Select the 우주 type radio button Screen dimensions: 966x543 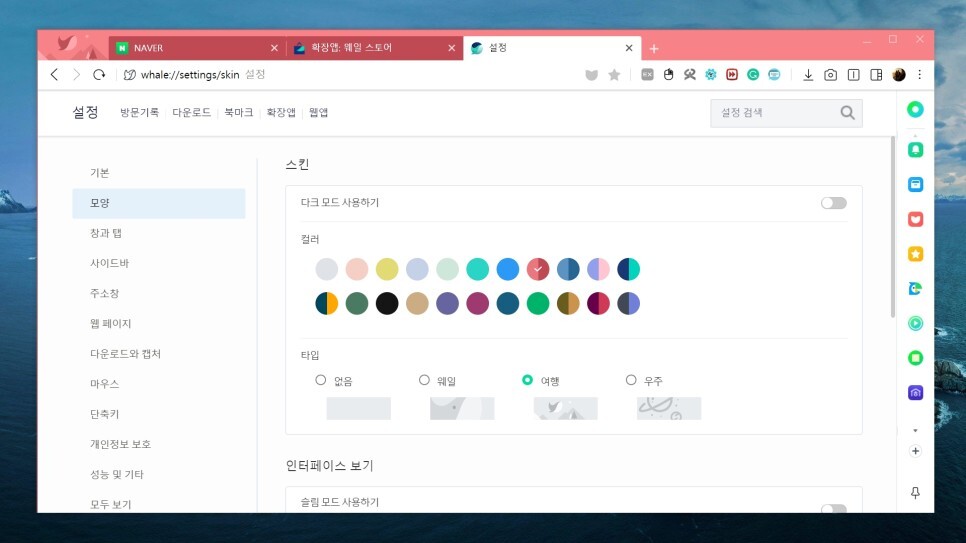[631, 380]
